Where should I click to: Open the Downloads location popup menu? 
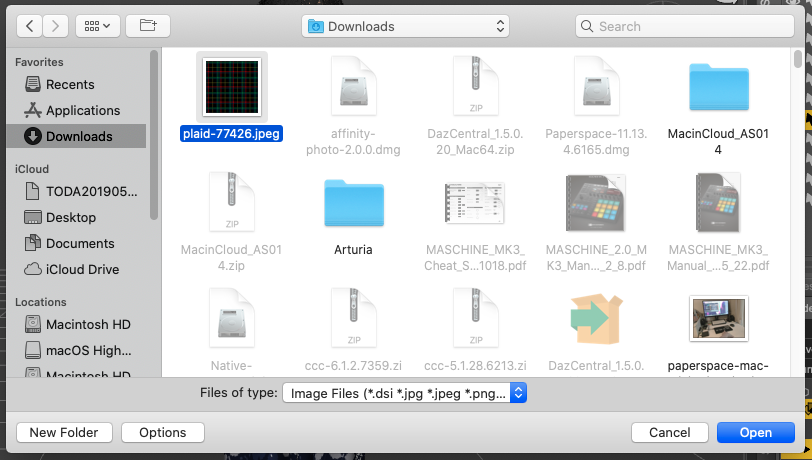405,26
